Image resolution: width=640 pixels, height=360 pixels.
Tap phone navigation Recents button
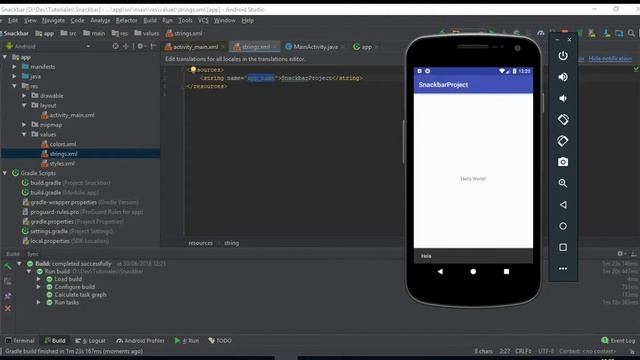coord(506,271)
